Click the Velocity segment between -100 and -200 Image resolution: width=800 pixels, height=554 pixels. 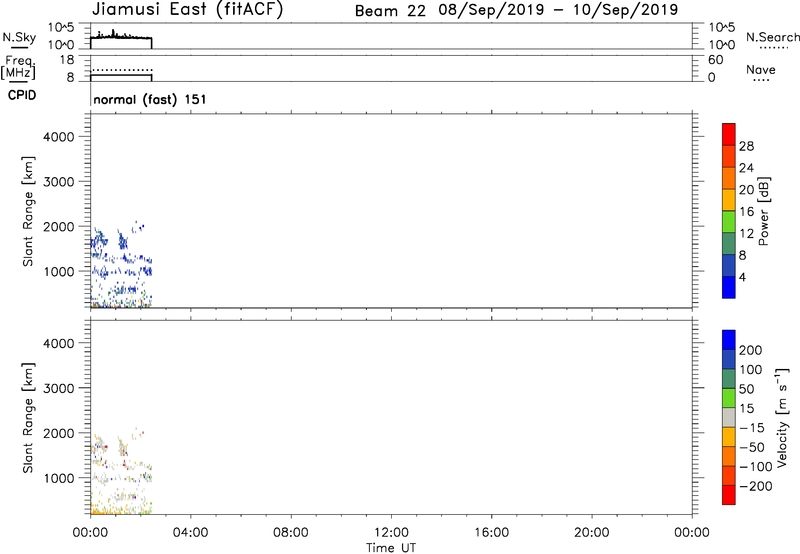point(729,475)
